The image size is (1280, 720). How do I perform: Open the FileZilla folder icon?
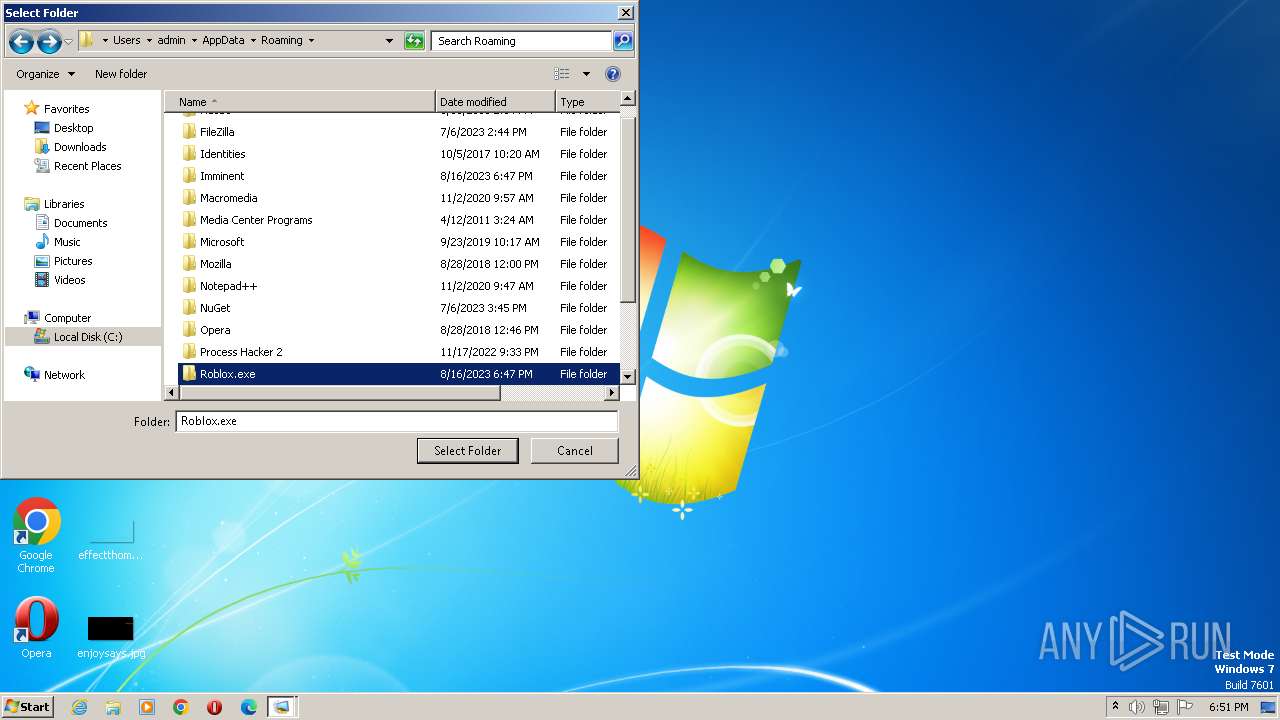click(x=189, y=132)
